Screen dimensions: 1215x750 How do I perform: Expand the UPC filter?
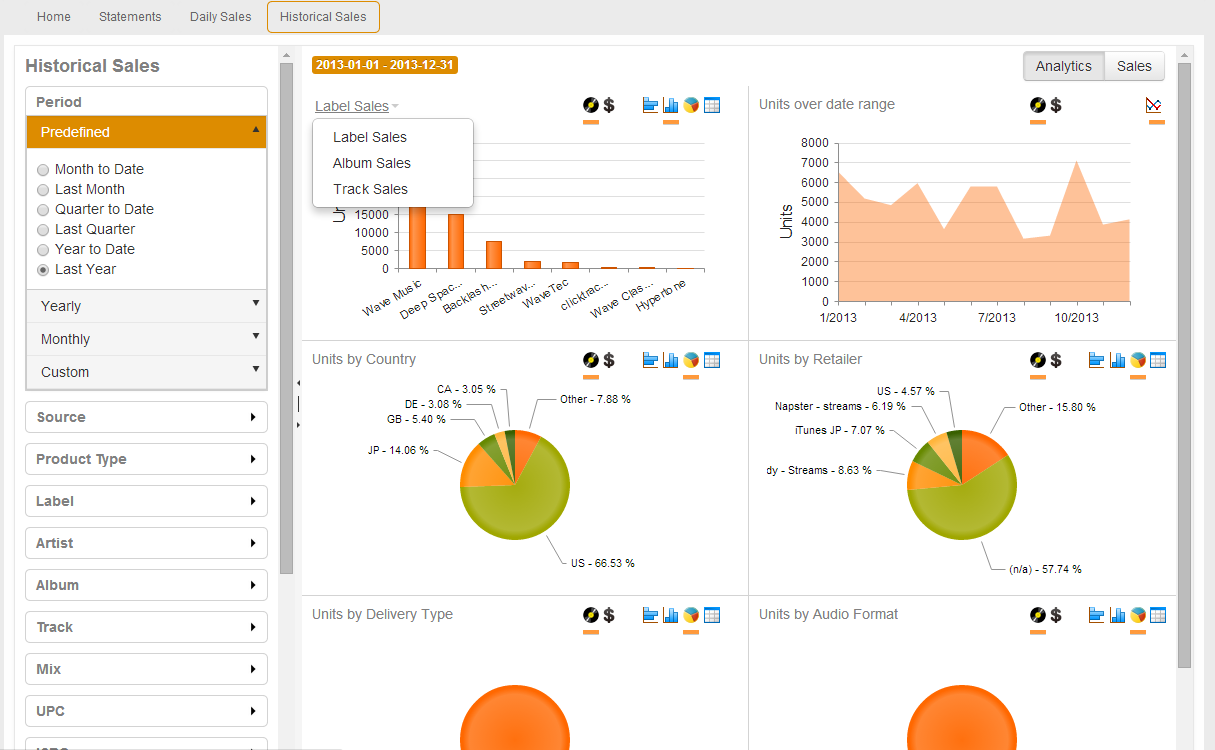[x=146, y=711]
